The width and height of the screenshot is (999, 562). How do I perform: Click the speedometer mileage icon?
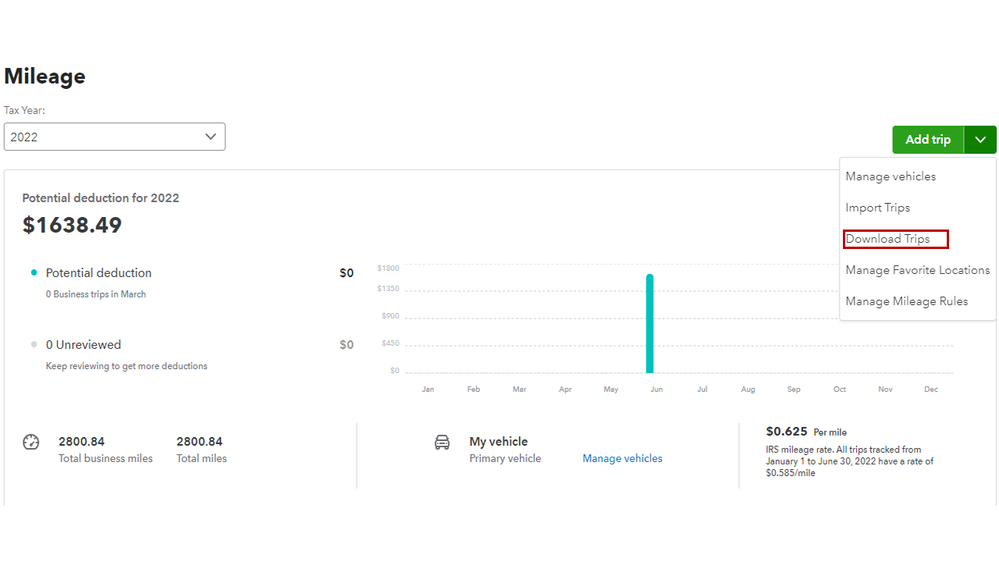coord(31,442)
